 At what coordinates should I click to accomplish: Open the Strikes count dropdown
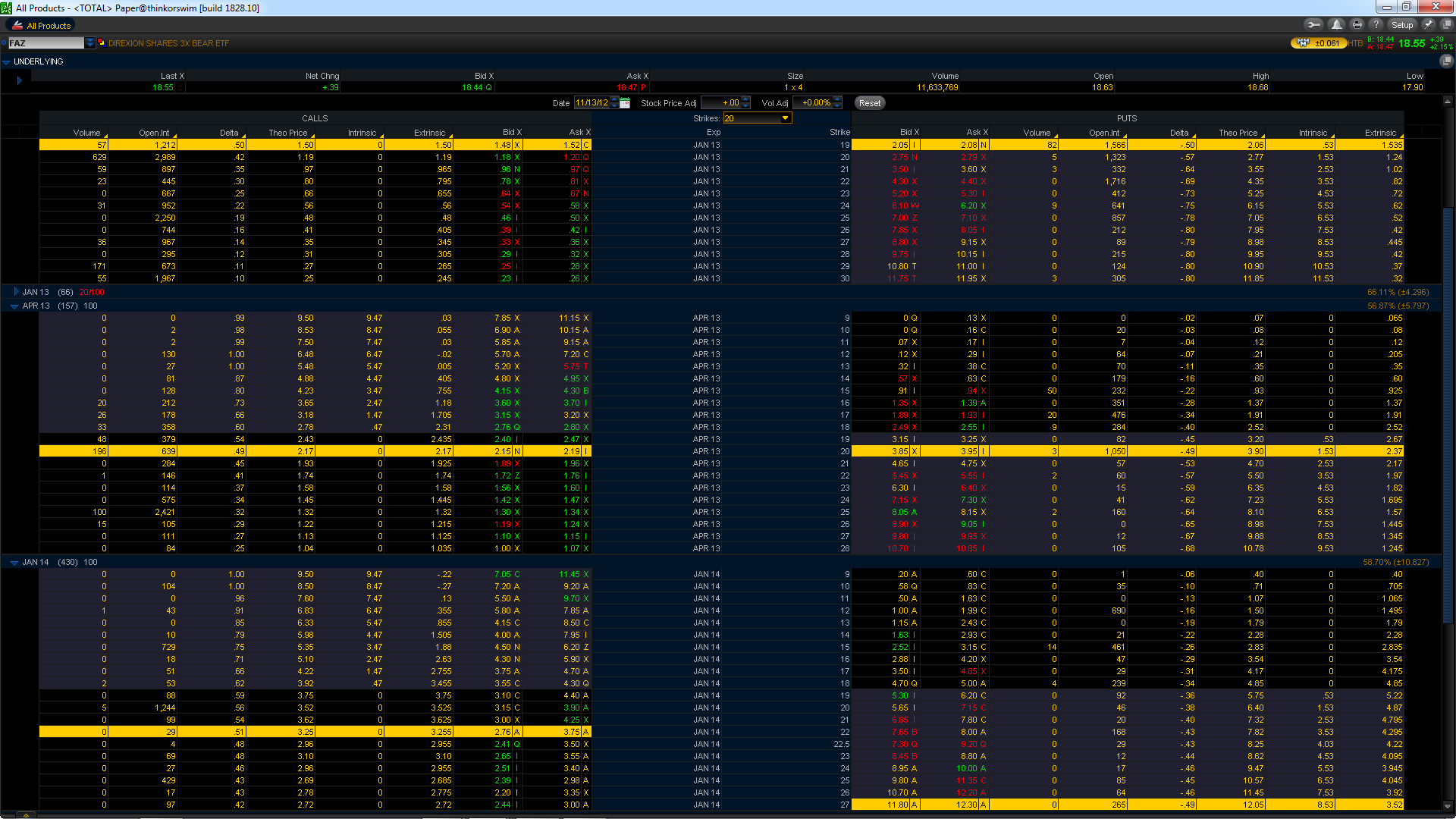tap(785, 118)
